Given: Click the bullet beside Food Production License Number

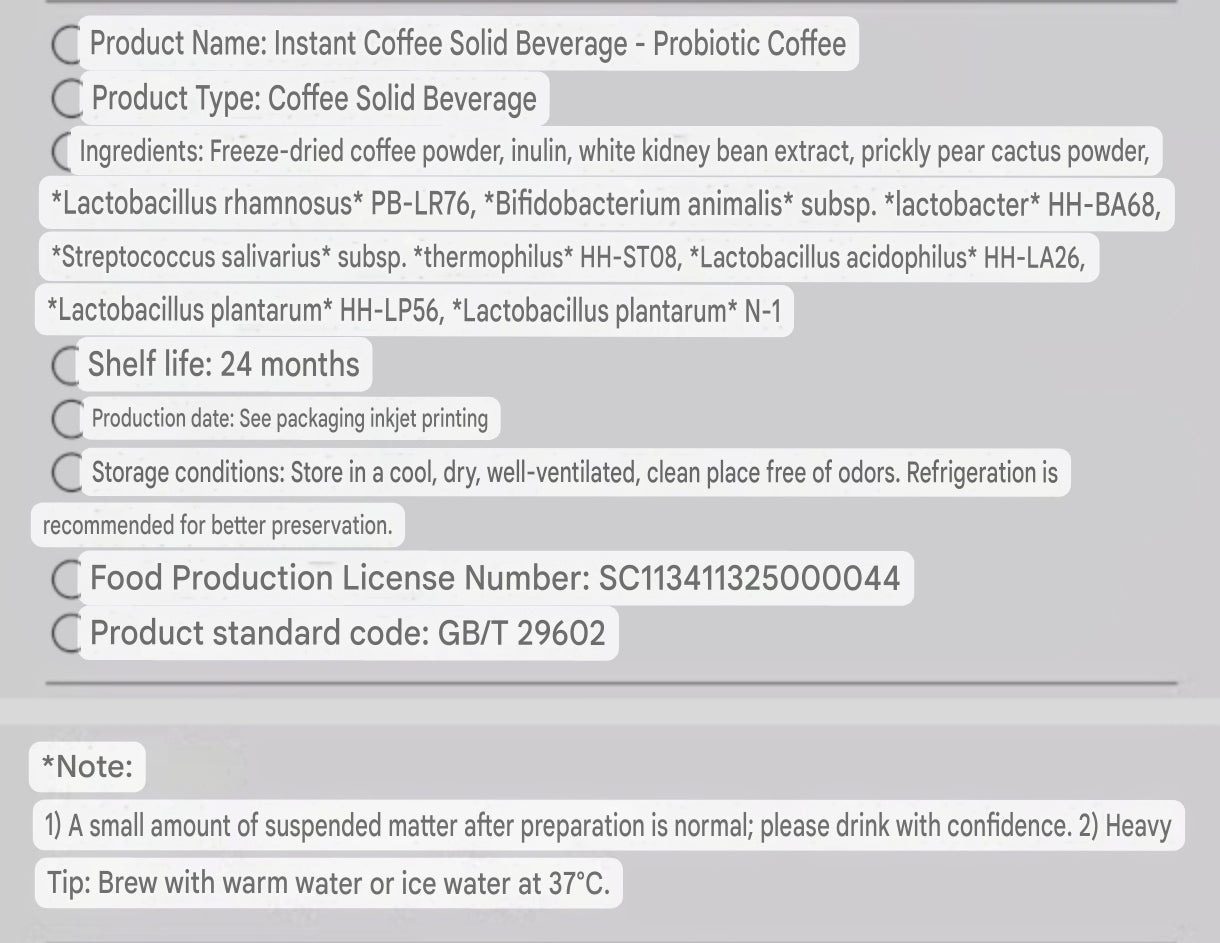Looking at the screenshot, I should click(66, 578).
